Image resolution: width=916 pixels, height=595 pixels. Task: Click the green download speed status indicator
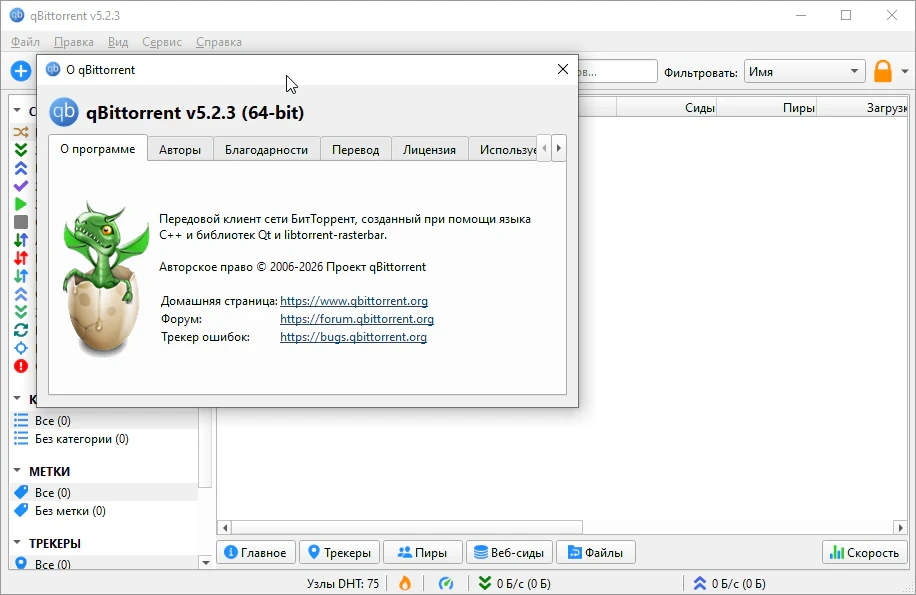514,583
